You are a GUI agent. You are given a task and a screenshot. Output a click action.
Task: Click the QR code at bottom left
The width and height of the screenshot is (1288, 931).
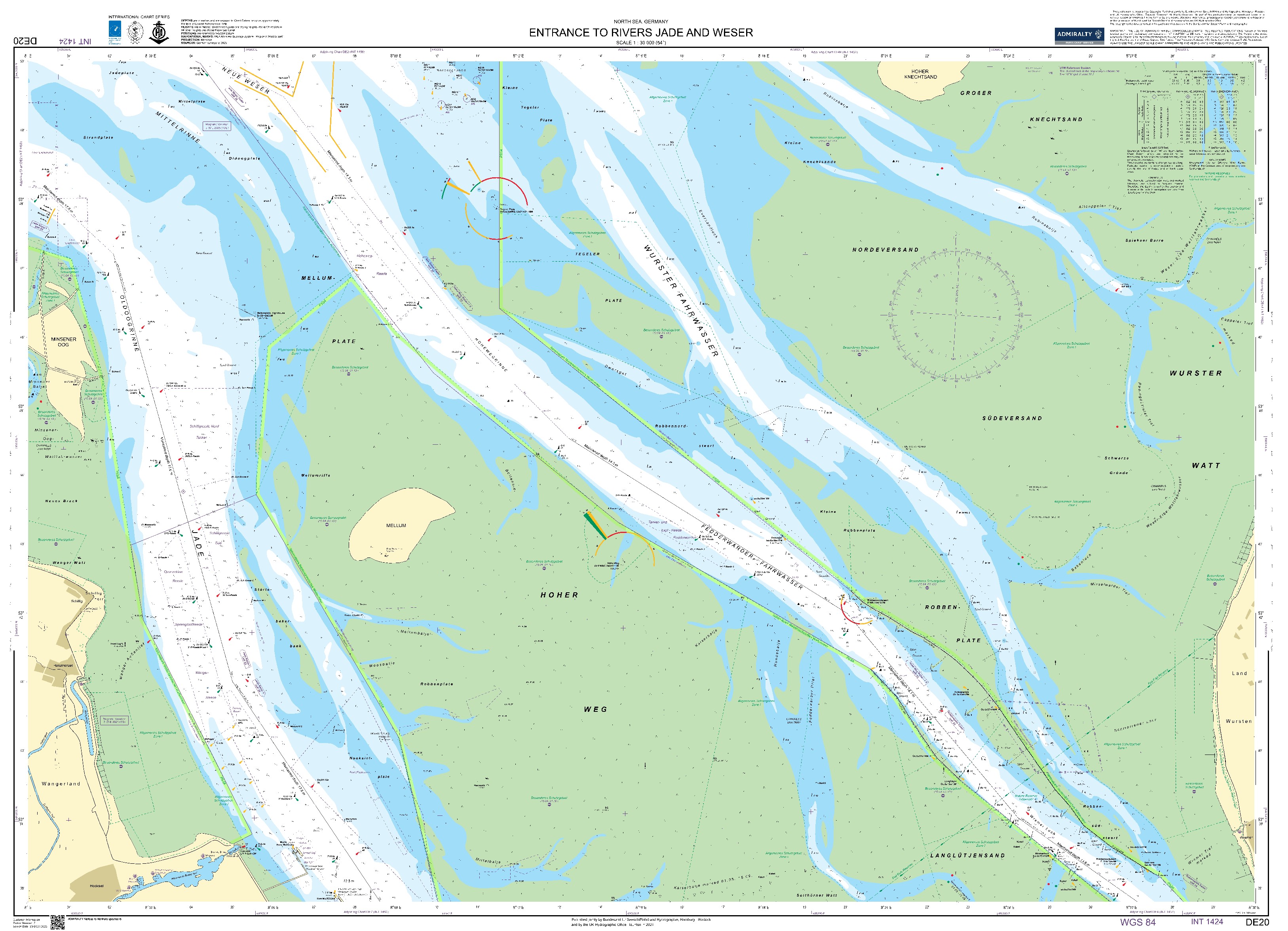tap(57, 922)
